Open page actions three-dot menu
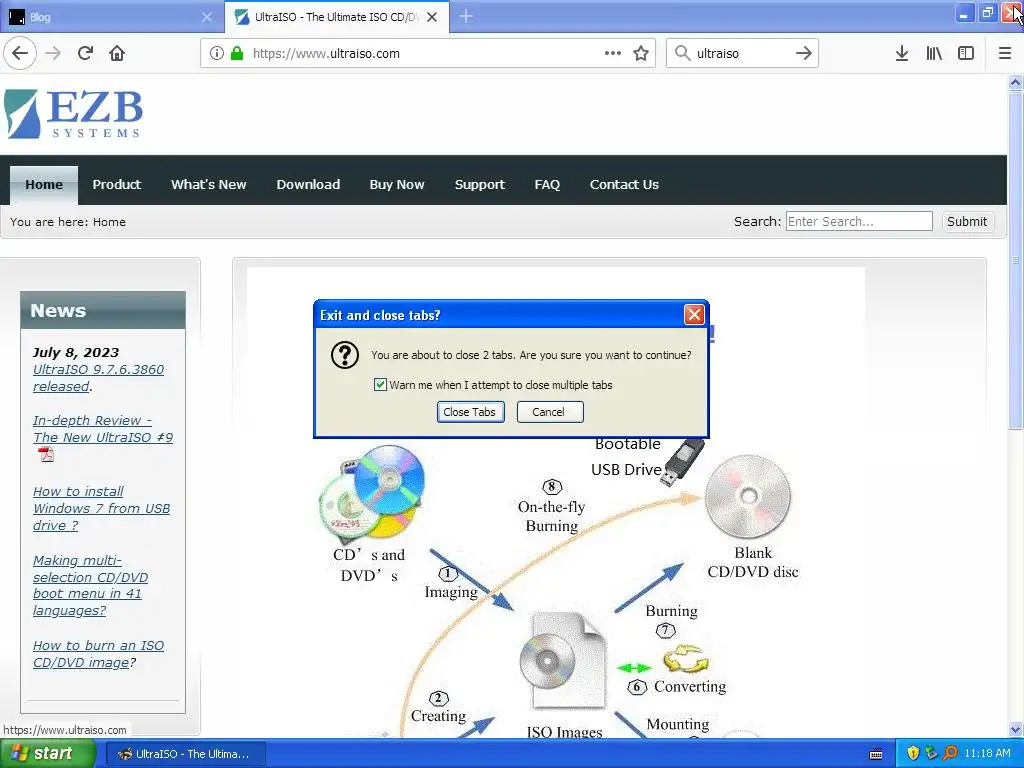 coord(613,53)
